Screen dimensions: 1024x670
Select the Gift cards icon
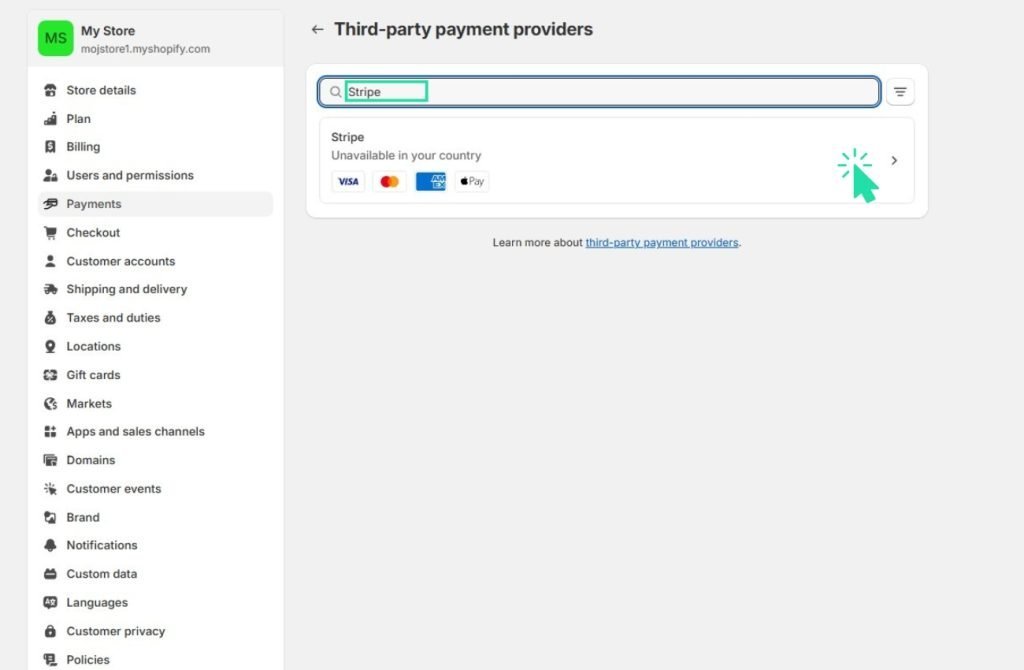click(x=50, y=375)
